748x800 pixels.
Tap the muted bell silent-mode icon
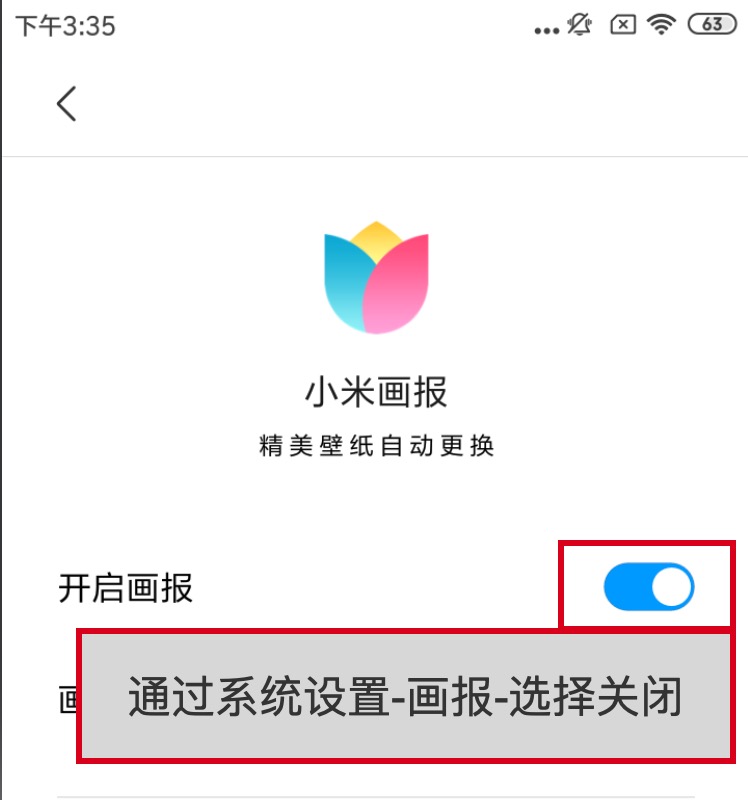580,24
